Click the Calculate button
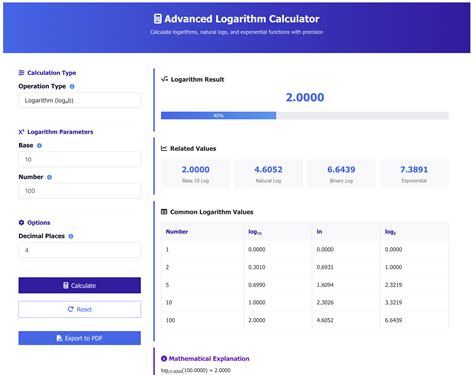 80,285
